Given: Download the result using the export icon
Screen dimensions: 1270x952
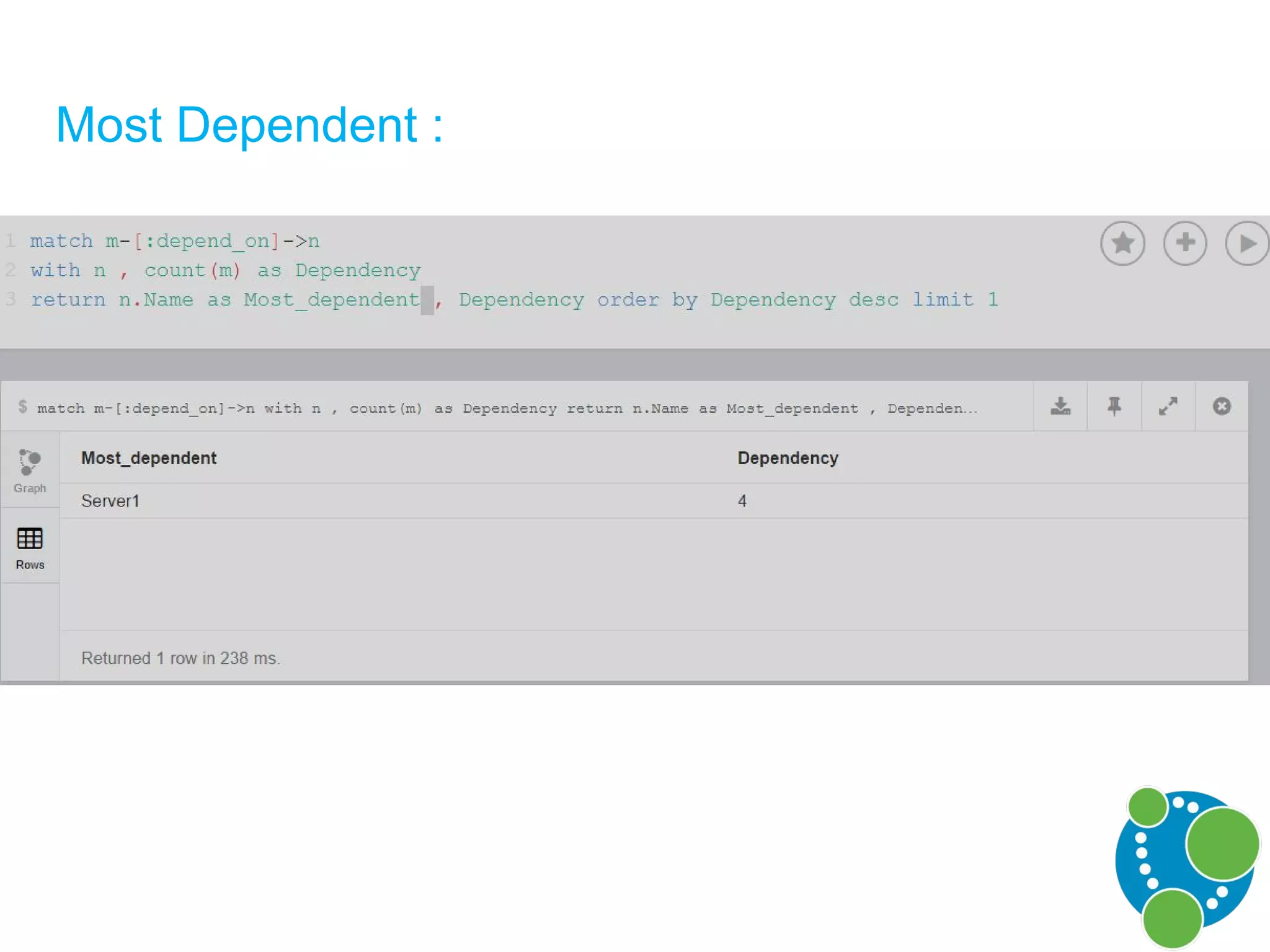Looking at the screenshot, I should coord(1060,407).
